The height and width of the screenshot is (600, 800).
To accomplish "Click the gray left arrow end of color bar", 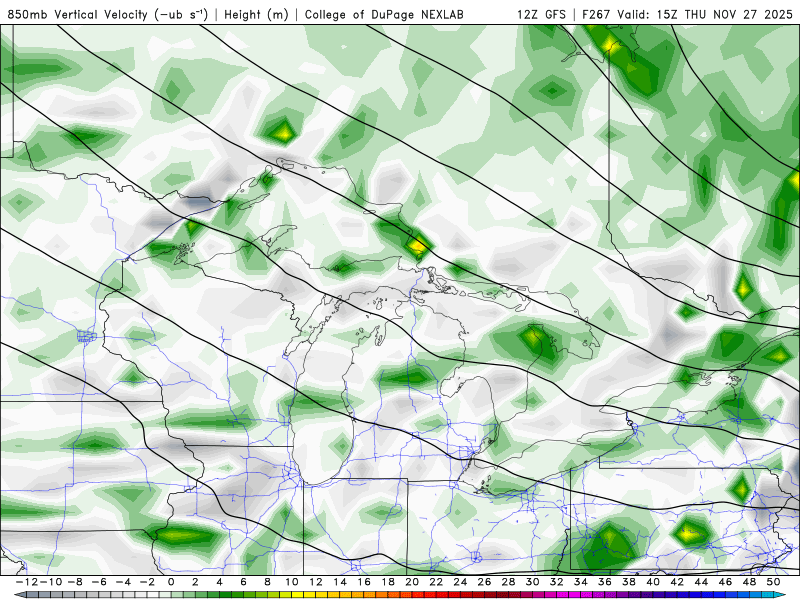I will click(19, 595).
